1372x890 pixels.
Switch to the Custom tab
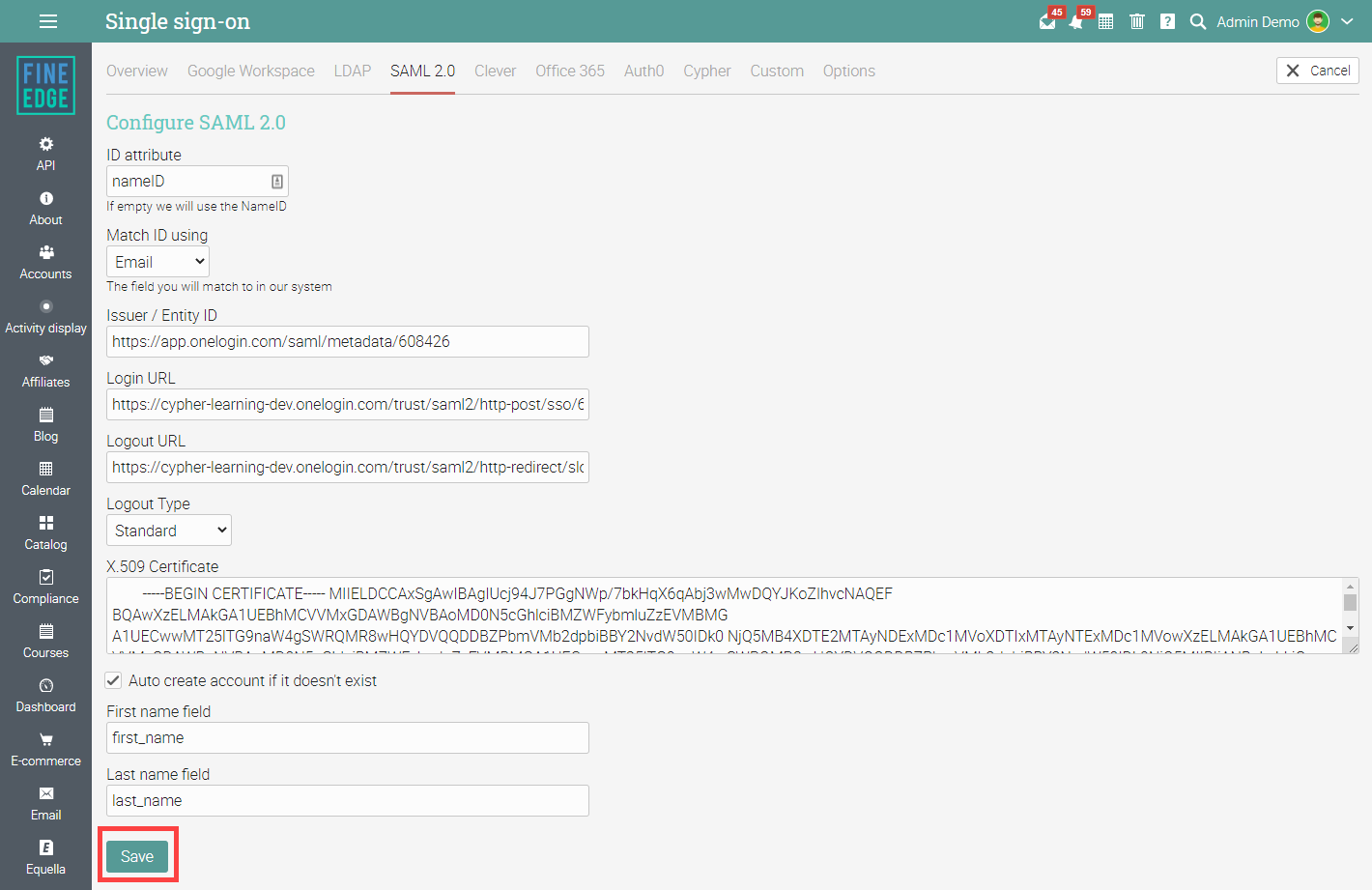[777, 71]
